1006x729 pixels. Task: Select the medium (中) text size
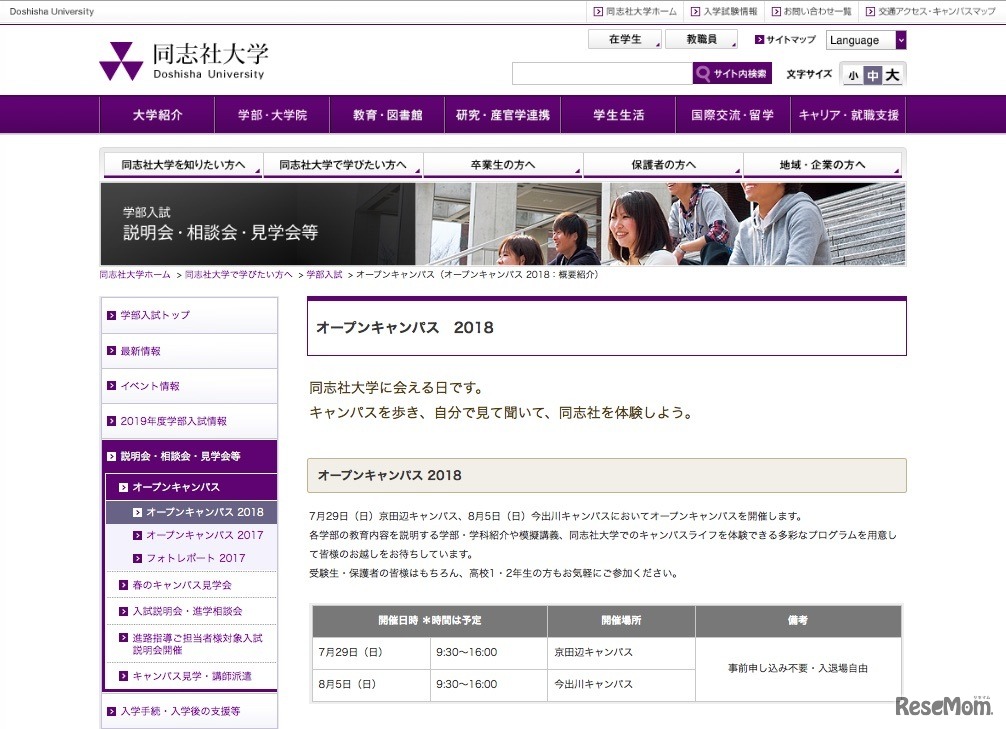tap(872, 75)
